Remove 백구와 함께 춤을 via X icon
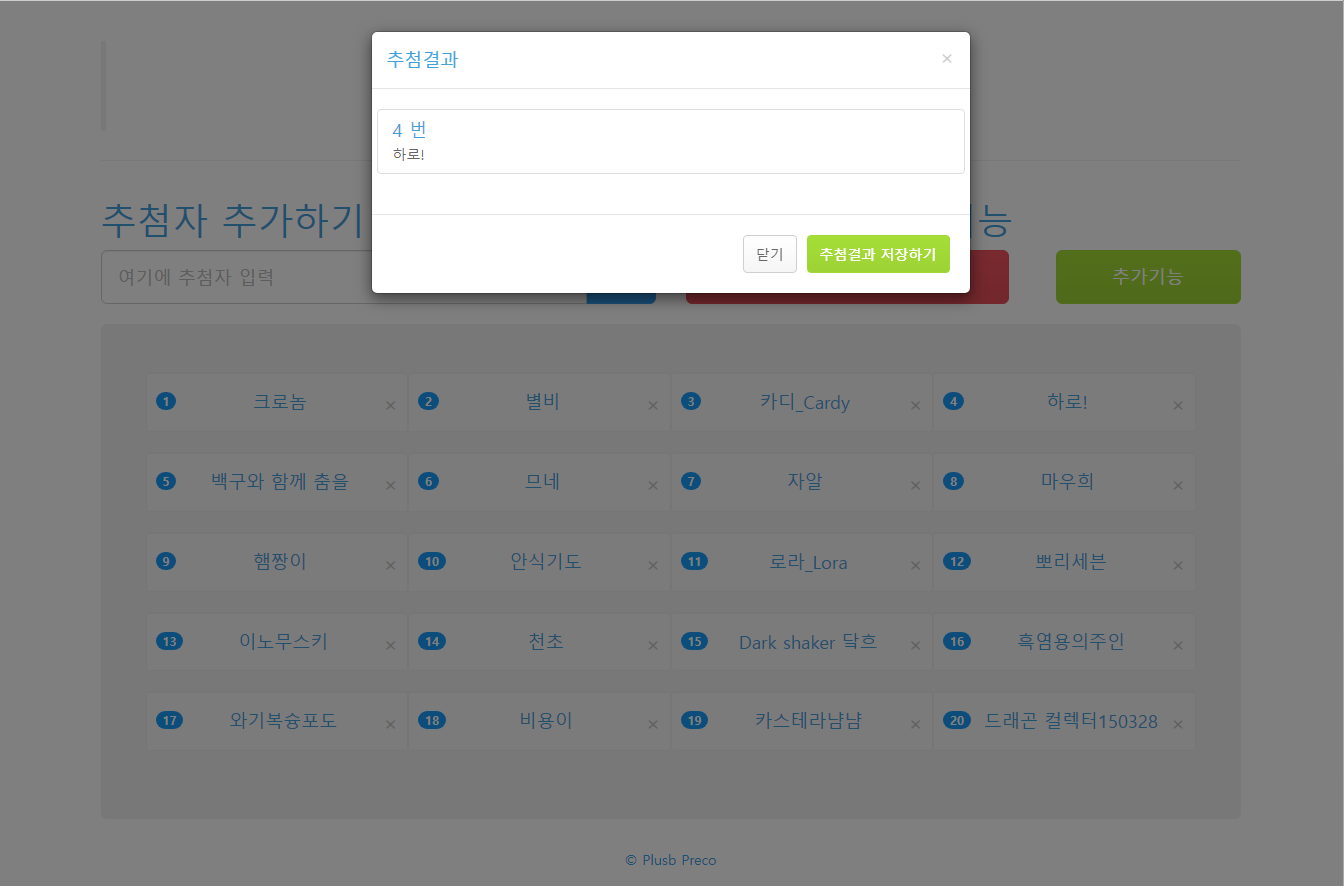Viewport: 1344px width, 886px height. pos(391,485)
